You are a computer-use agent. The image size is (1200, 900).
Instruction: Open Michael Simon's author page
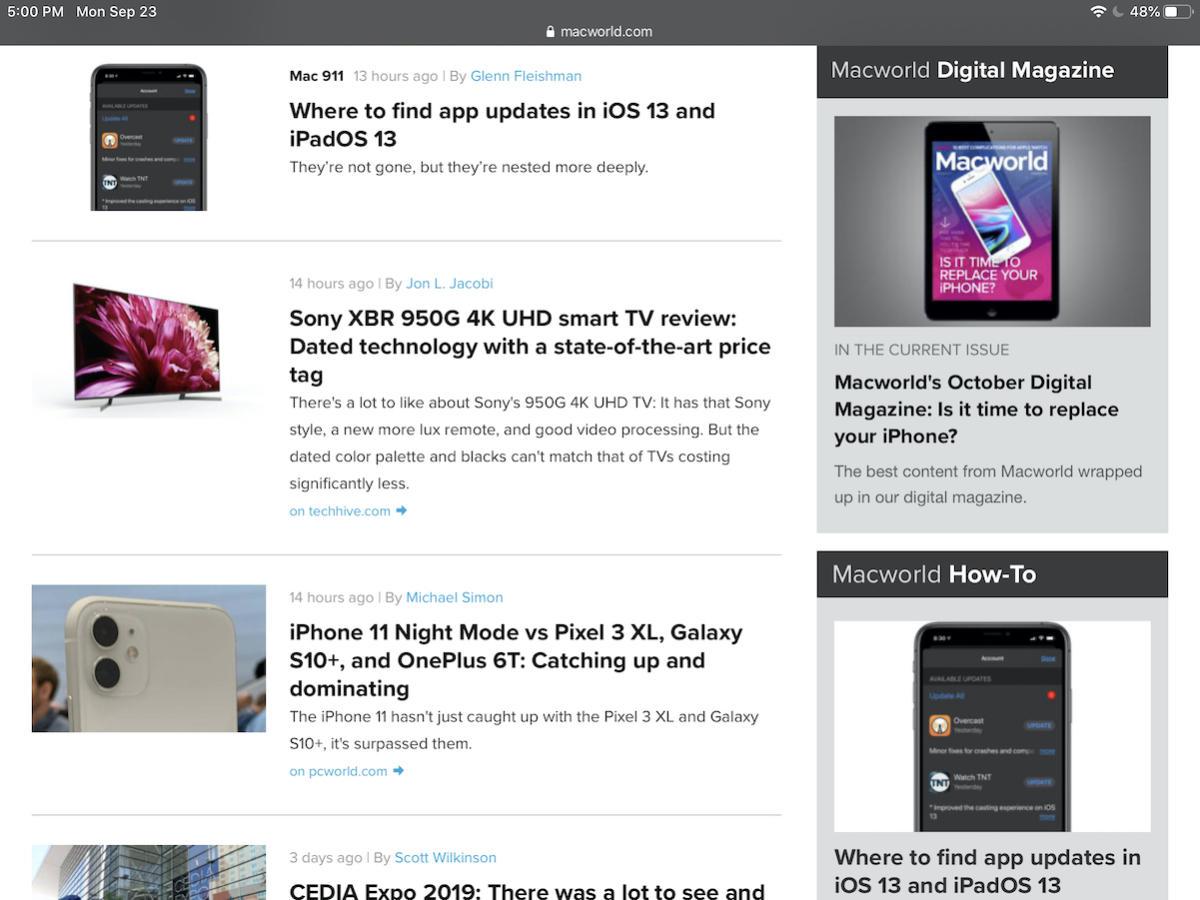(x=454, y=598)
